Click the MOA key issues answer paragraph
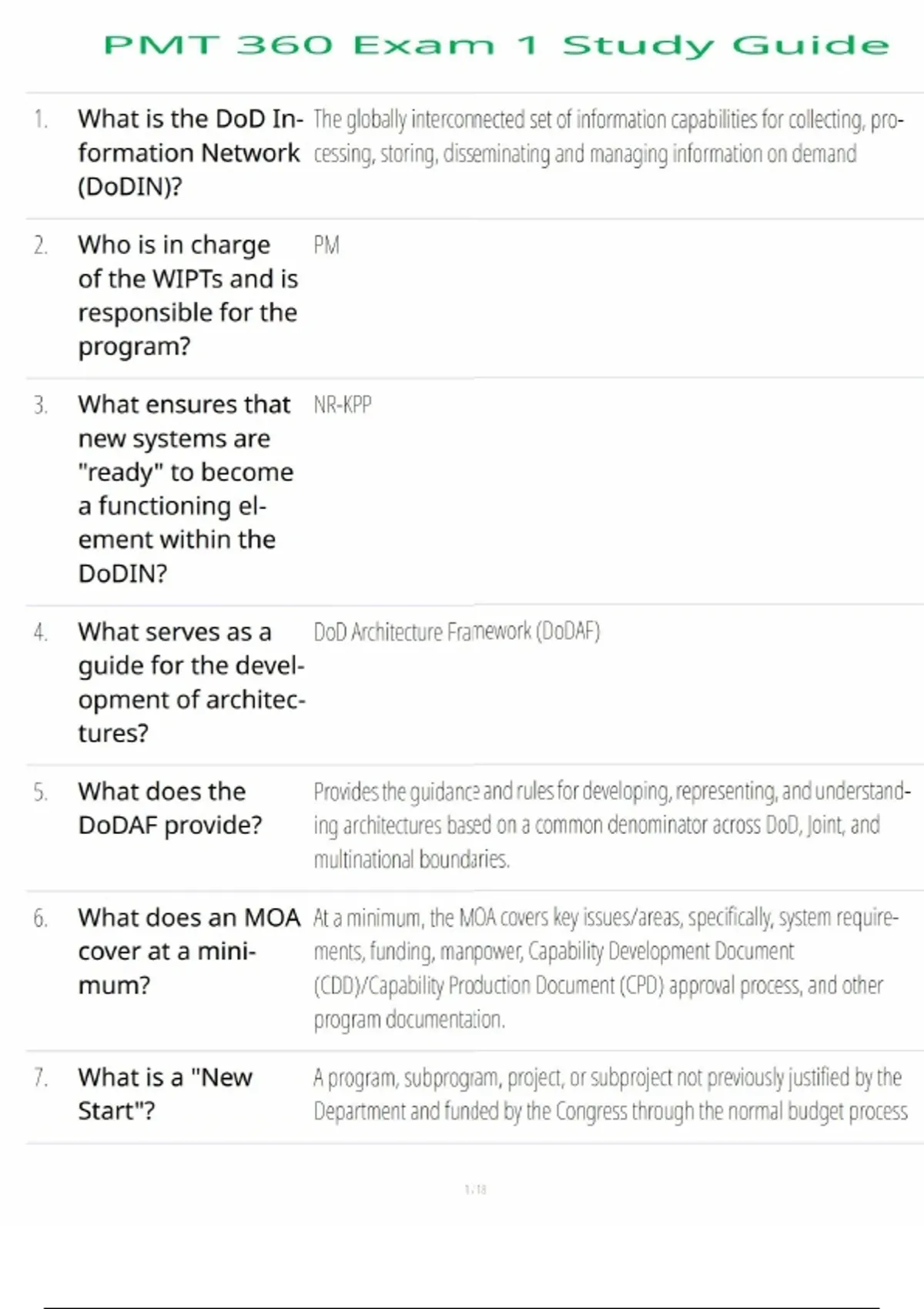The image size is (924, 1309). point(605,968)
